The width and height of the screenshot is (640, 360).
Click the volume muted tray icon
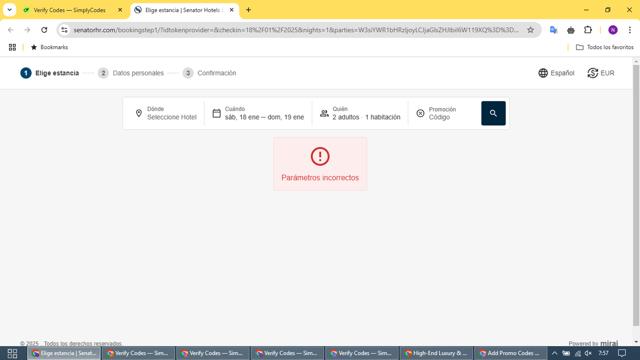click(x=588, y=353)
